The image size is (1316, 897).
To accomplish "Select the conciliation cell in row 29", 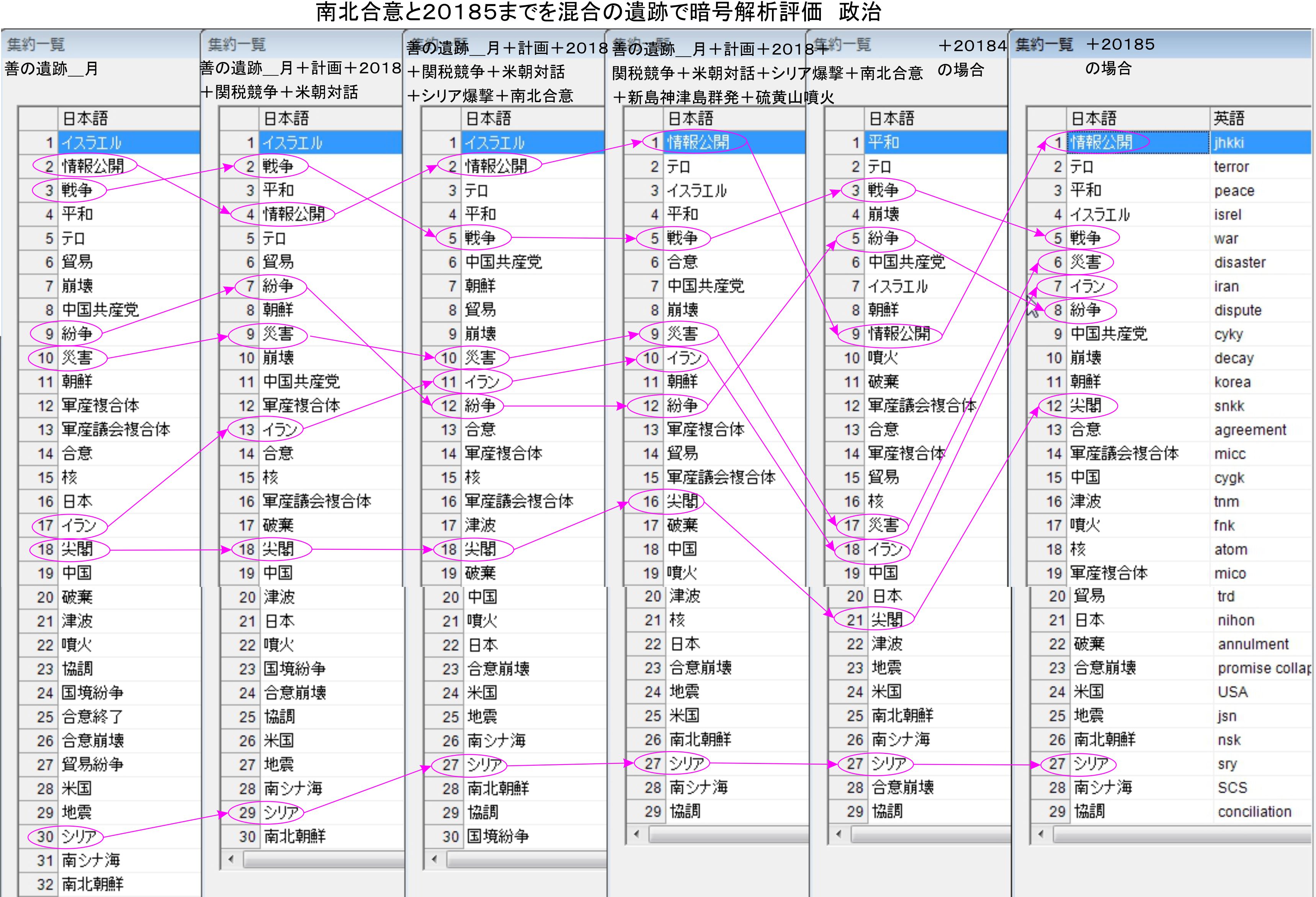I will (1254, 812).
